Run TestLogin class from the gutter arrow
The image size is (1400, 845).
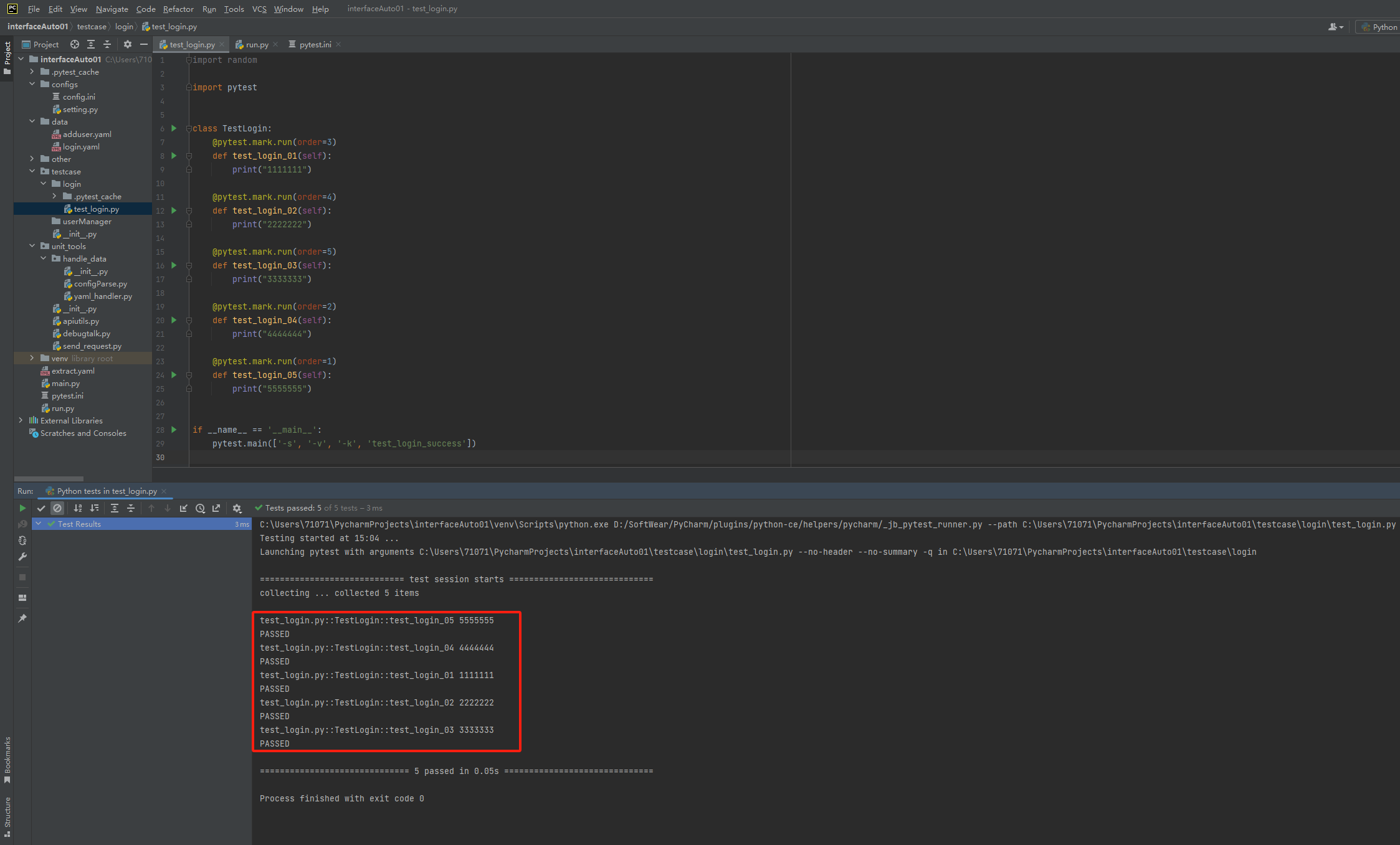coord(174,128)
